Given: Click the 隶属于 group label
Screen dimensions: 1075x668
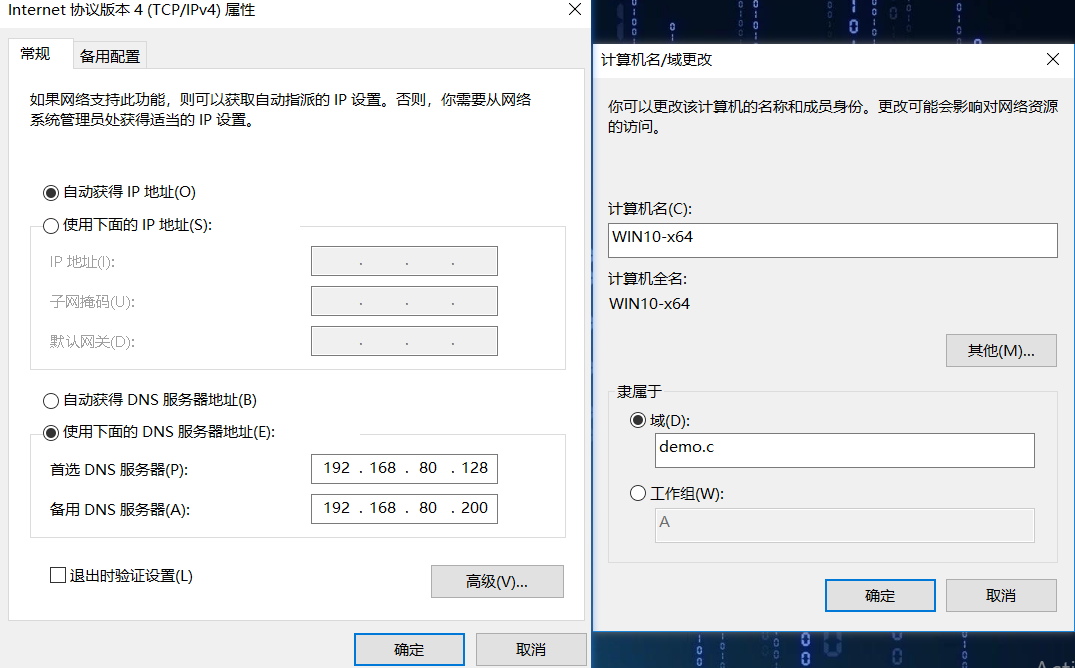Looking at the screenshot, I should [639, 392].
